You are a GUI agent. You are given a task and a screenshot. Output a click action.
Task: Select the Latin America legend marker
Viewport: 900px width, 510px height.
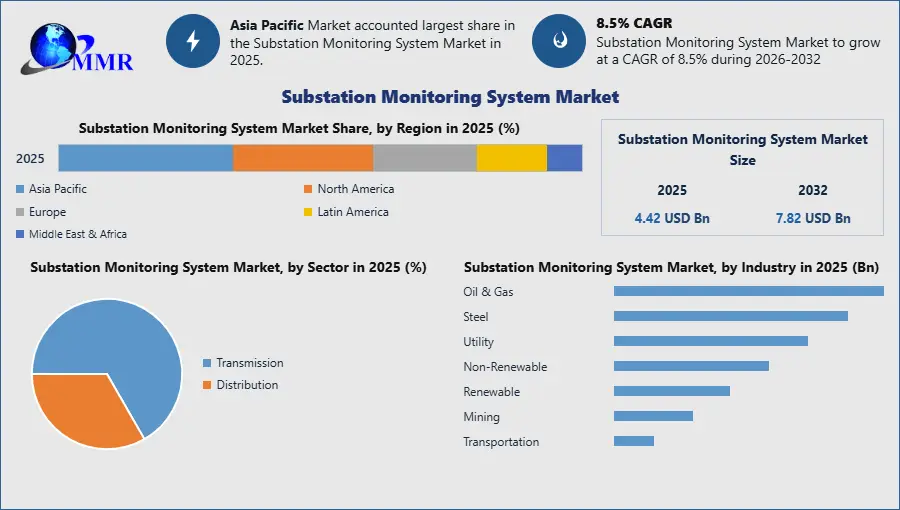click(309, 212)
